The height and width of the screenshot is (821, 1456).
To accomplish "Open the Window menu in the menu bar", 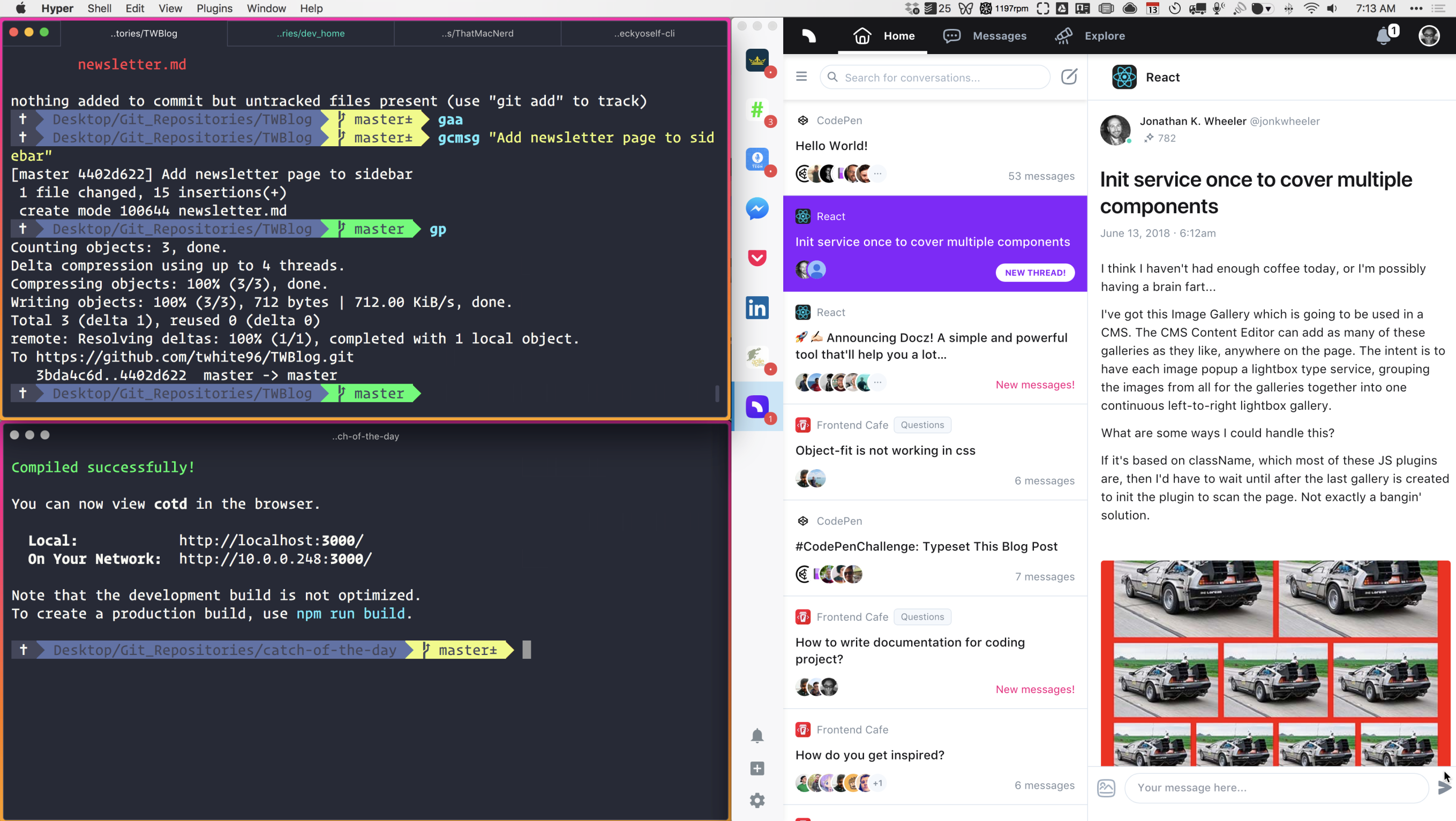I will pos(266,9).
